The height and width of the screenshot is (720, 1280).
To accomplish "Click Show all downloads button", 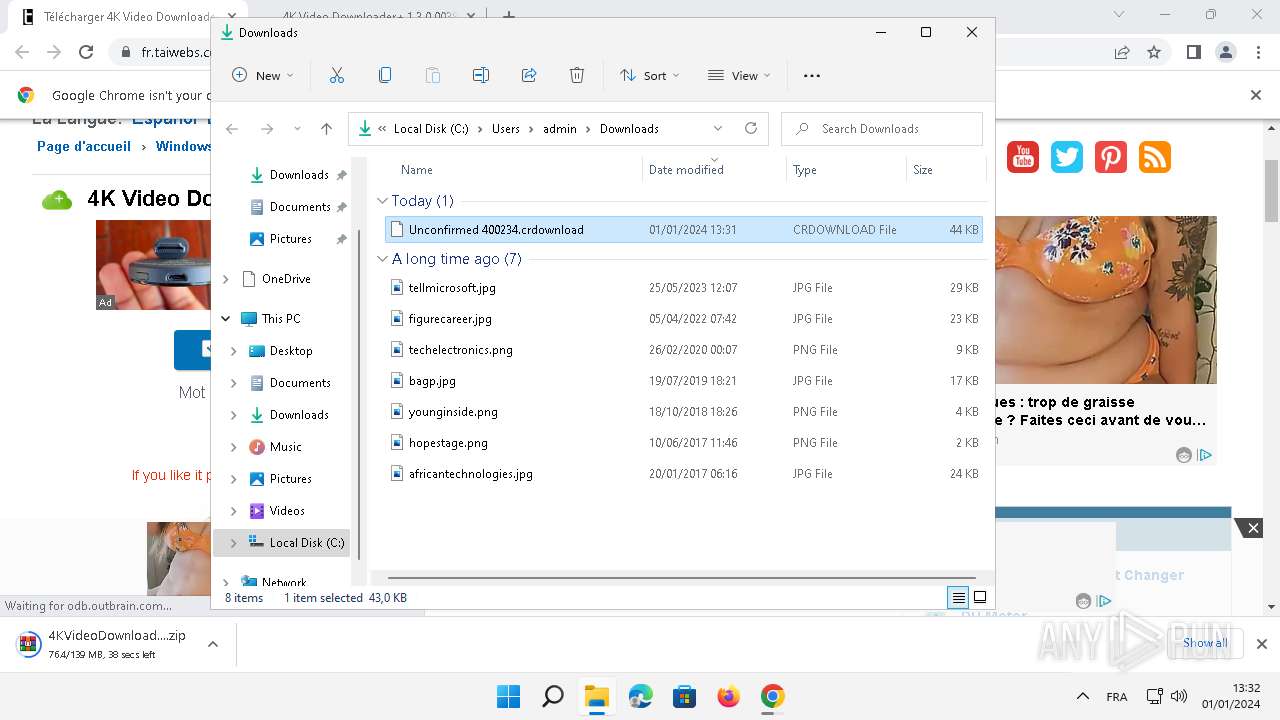I will tap(1205, 643).
